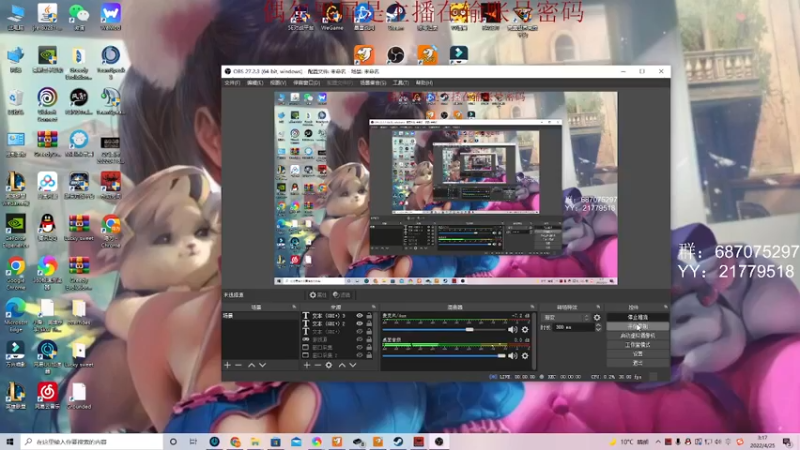Move scene up in Scenes dock

[252, 365]
